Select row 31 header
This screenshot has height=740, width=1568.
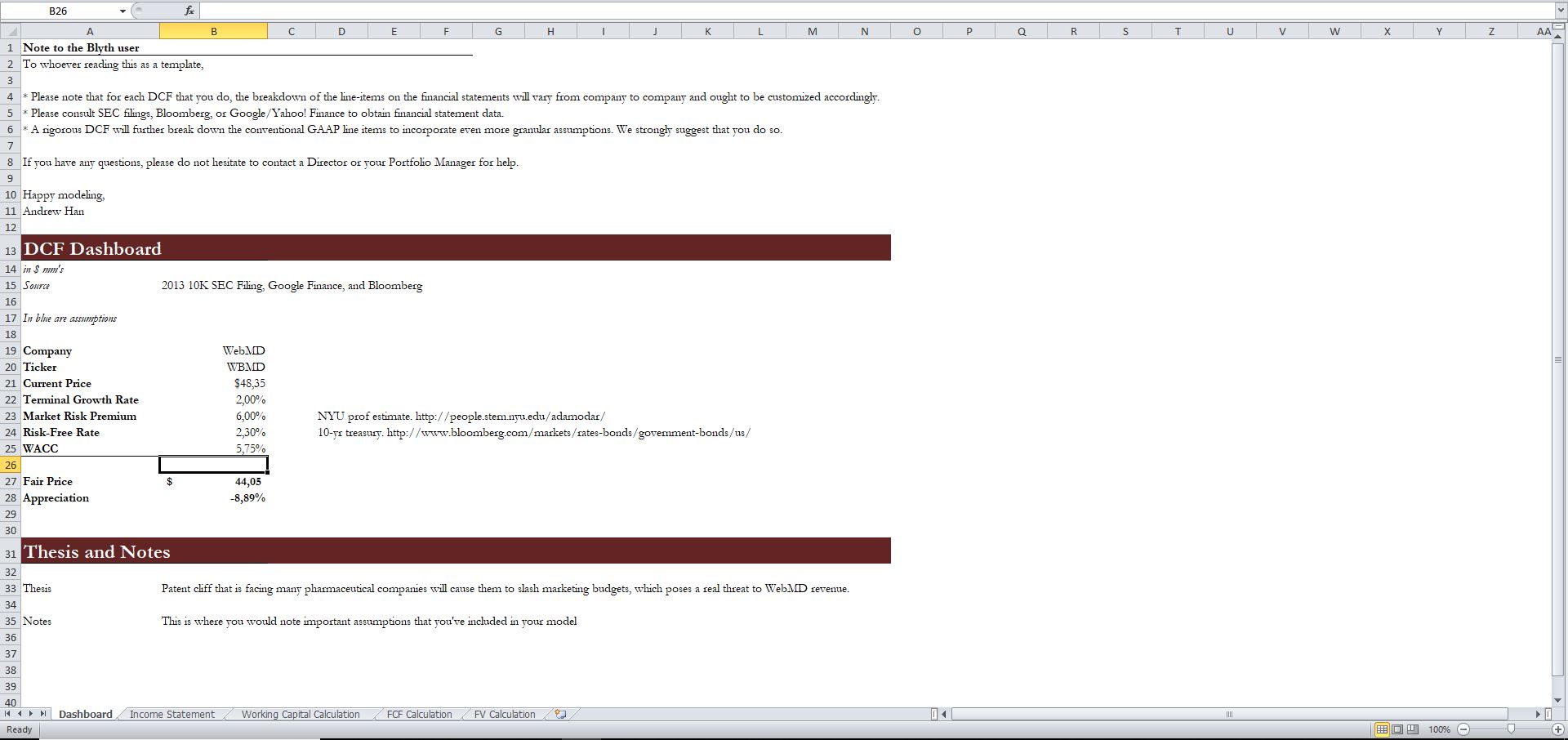click(x=11, y=552)
